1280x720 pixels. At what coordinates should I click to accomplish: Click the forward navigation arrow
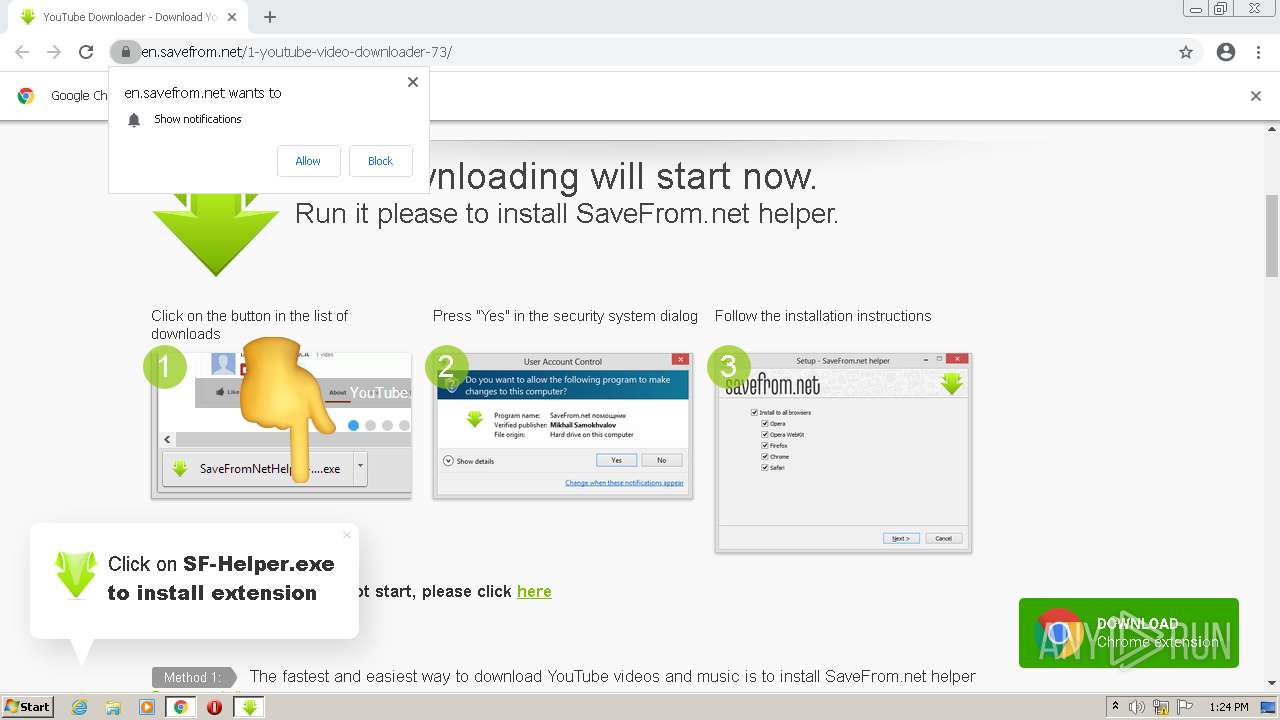pyautogui.click(x=54, y=52)
